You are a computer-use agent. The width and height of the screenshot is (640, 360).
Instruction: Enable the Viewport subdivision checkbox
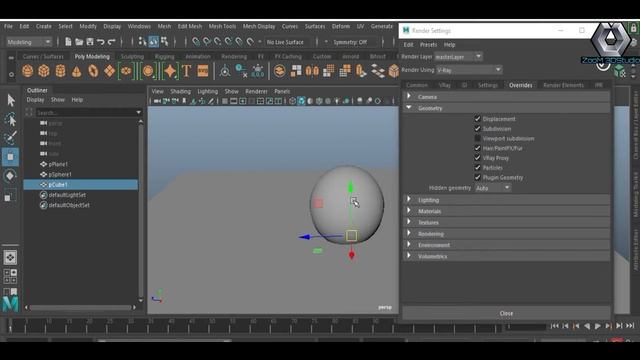pos(477,138)
